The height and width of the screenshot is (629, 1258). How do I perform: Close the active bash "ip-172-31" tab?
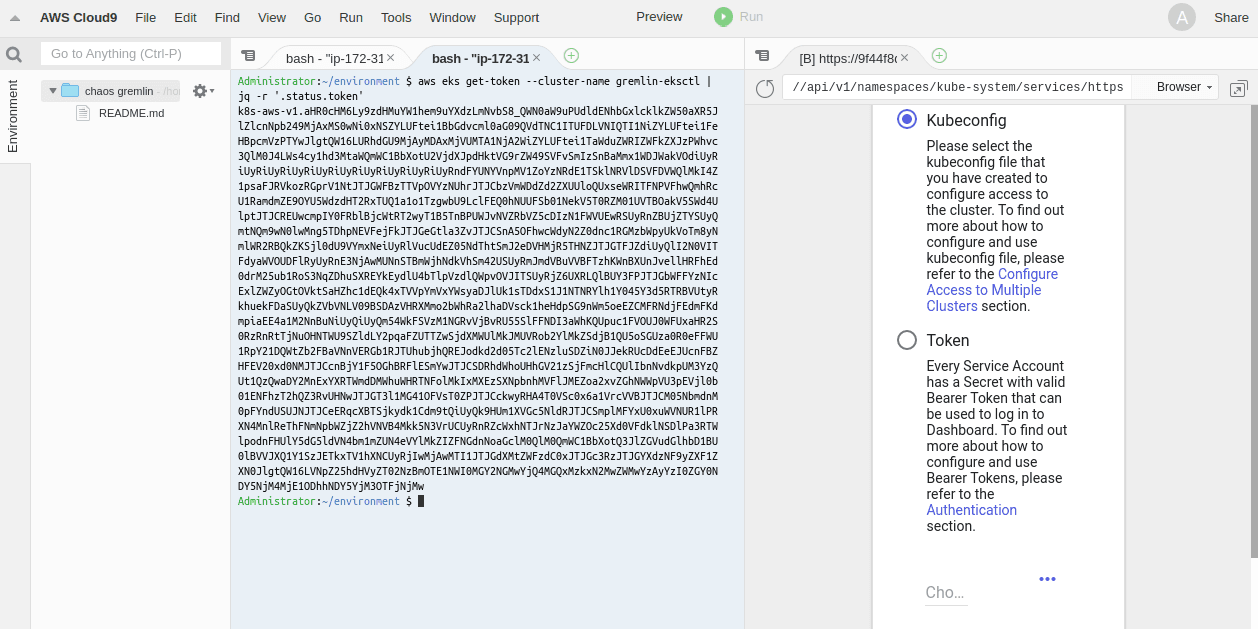(x=536, y=58)
